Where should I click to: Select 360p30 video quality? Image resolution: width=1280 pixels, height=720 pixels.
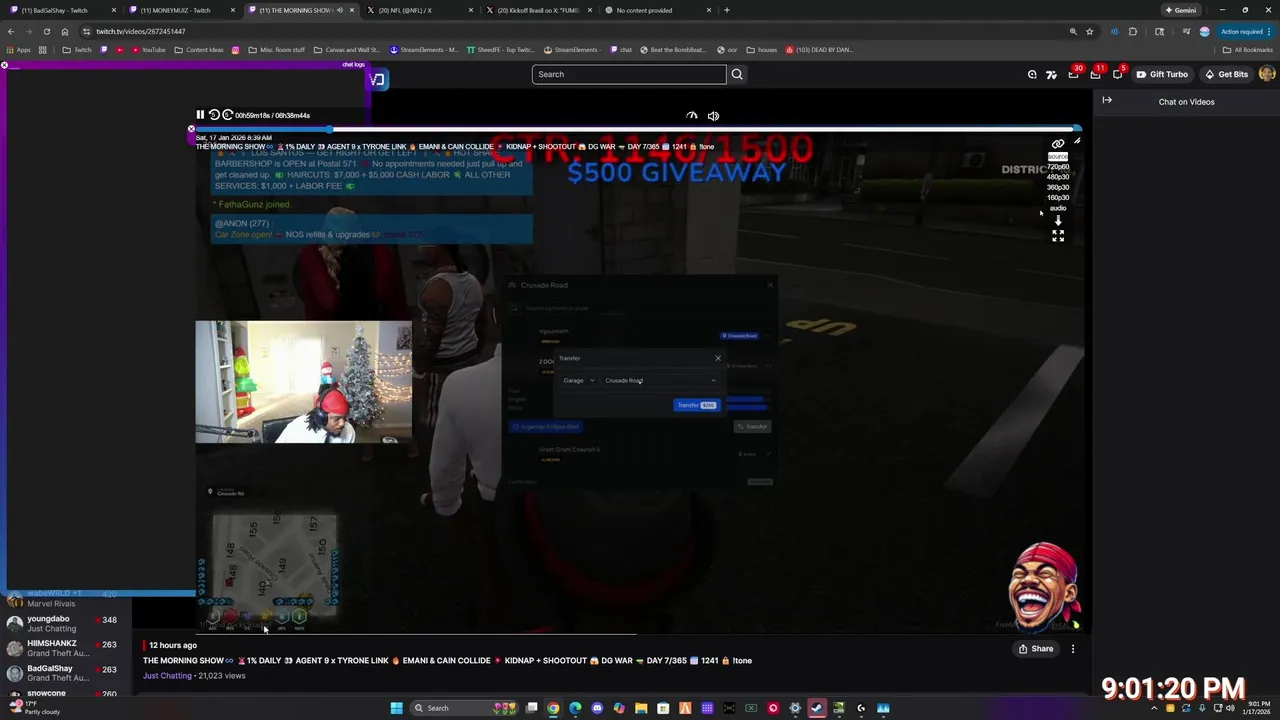pyautogui.click(x=1058, y=187)
